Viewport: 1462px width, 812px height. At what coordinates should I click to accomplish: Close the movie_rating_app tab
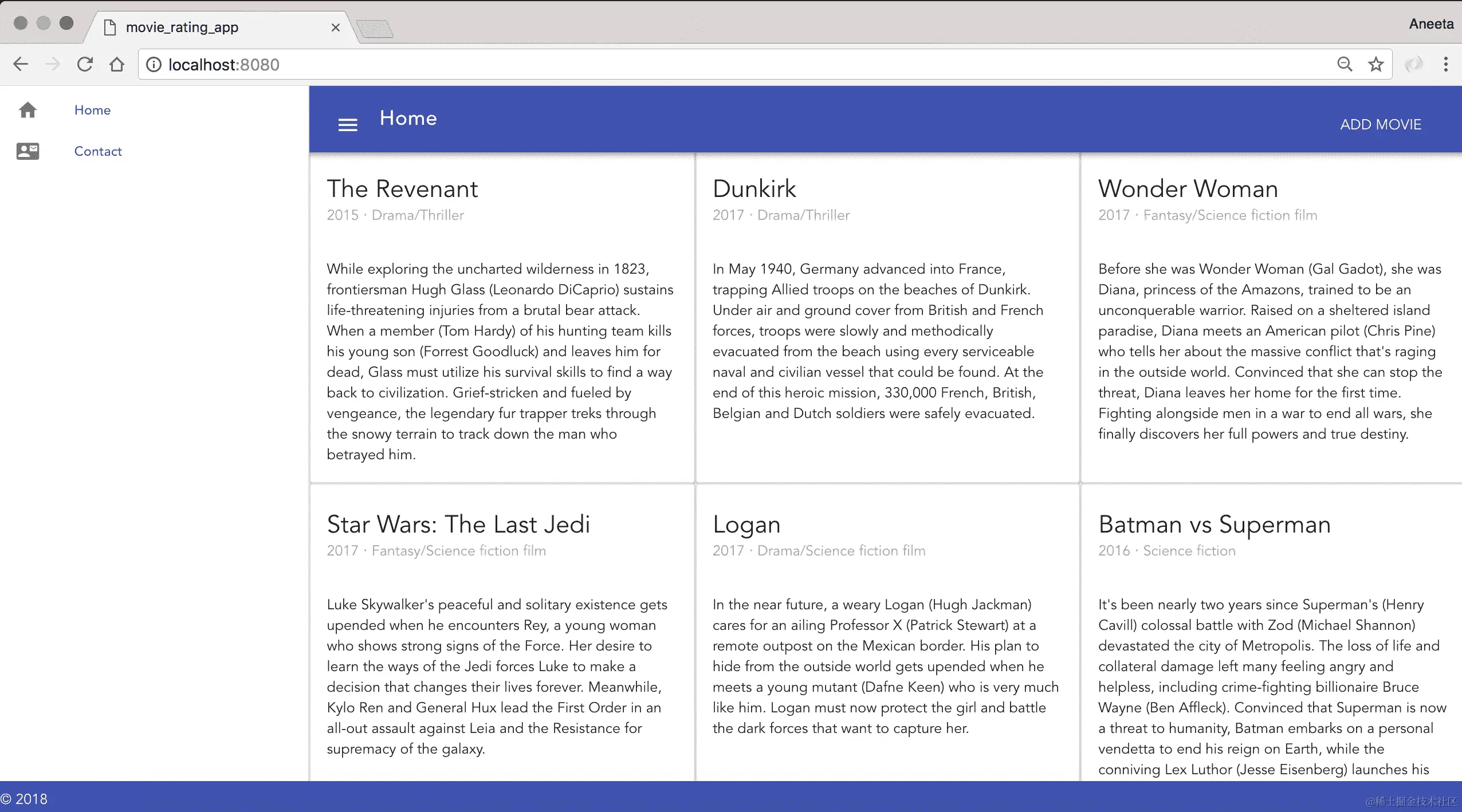(x=336, y=27)
